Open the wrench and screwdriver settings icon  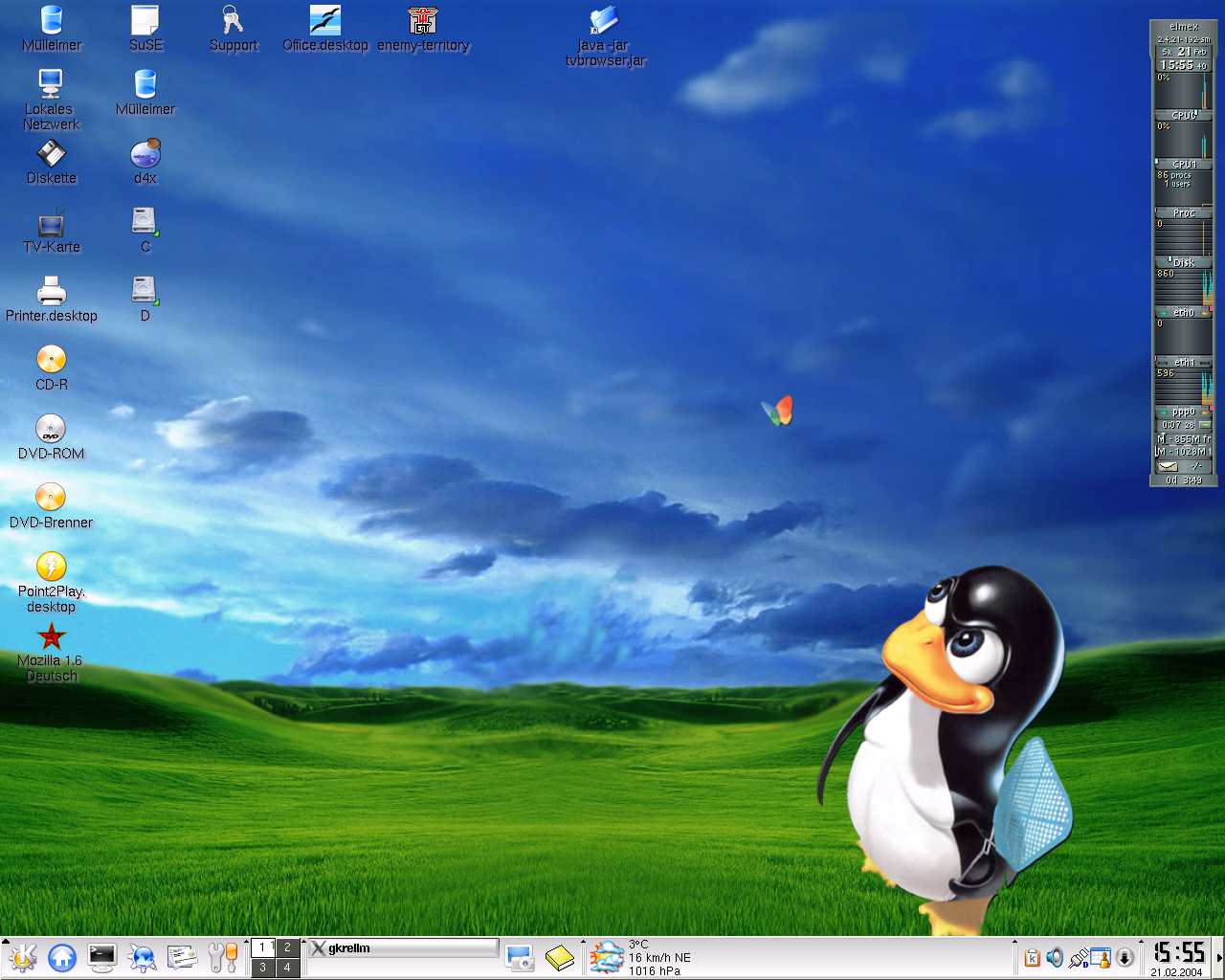coord(222,957)
